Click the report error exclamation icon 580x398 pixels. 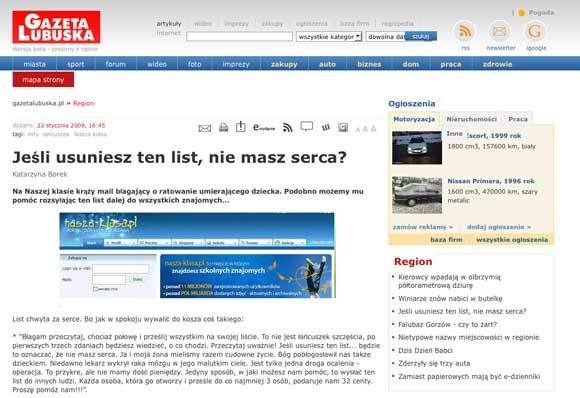point(241,127)
